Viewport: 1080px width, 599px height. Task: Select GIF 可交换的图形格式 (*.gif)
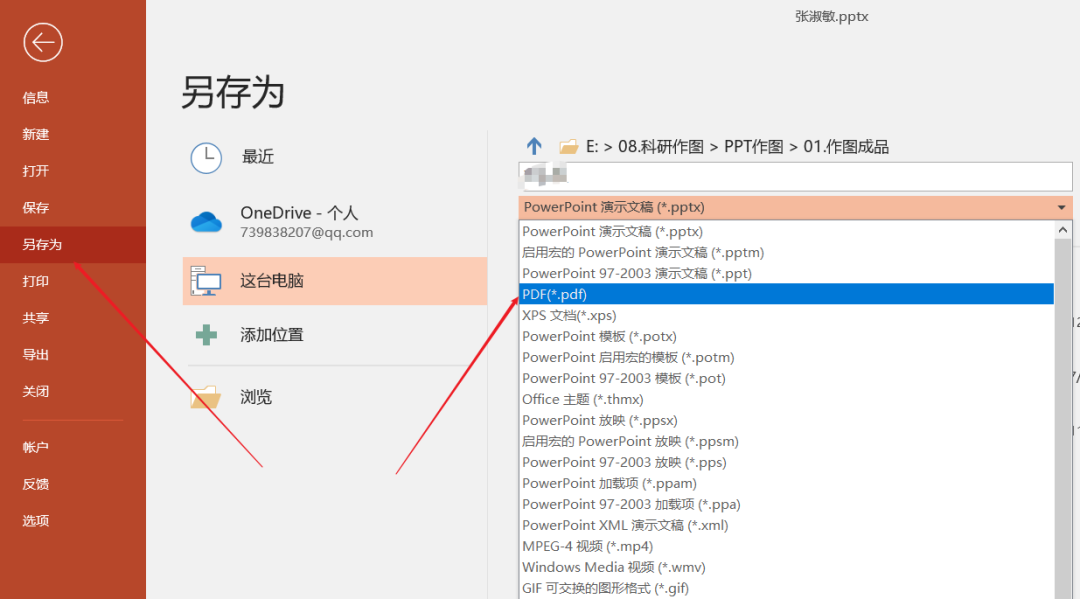coord(786,588)
